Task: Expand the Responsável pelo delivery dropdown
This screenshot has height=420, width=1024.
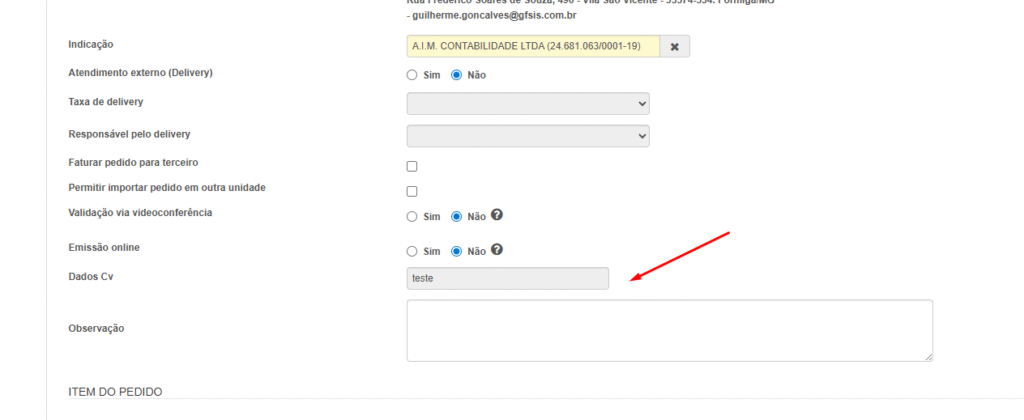Action: coord(528,135)
